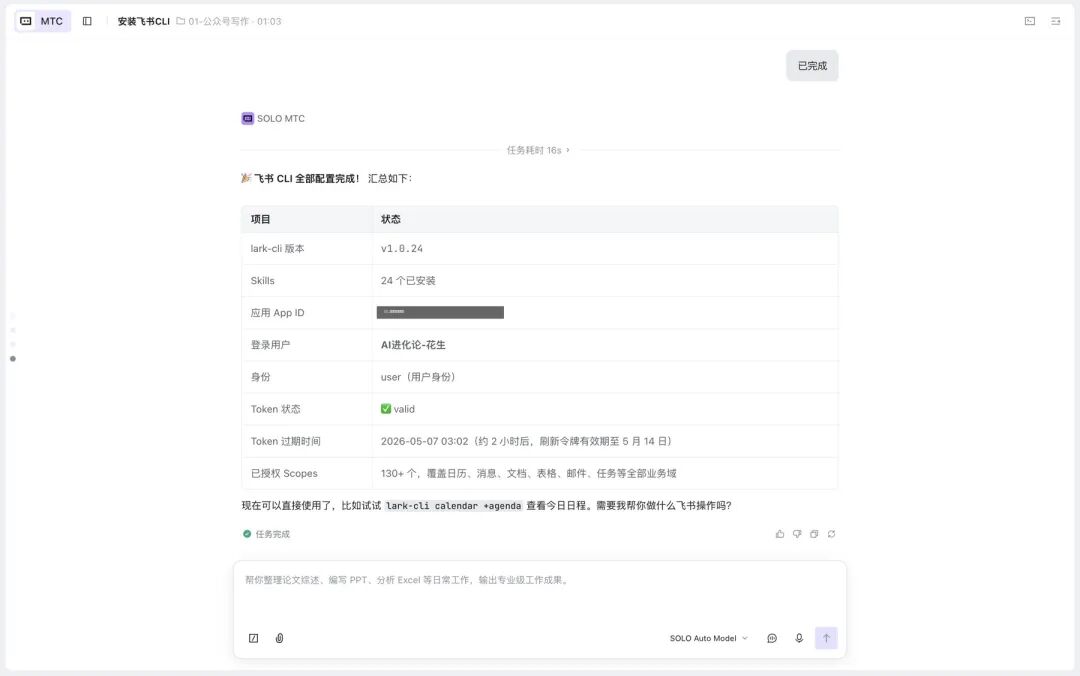Click the Skills row label
The image size is (1080, 676).
262,280
